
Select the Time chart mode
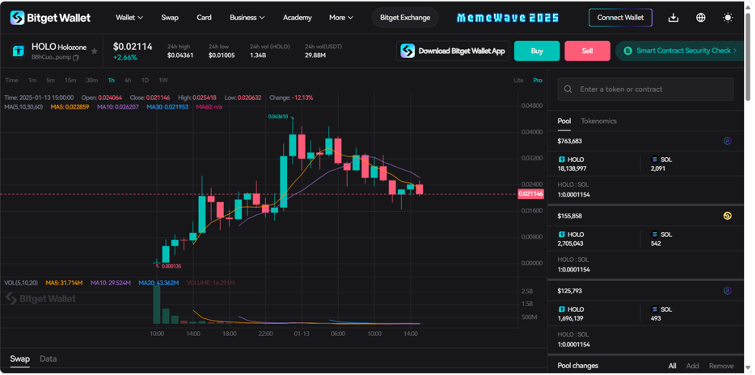click(12, 80)
